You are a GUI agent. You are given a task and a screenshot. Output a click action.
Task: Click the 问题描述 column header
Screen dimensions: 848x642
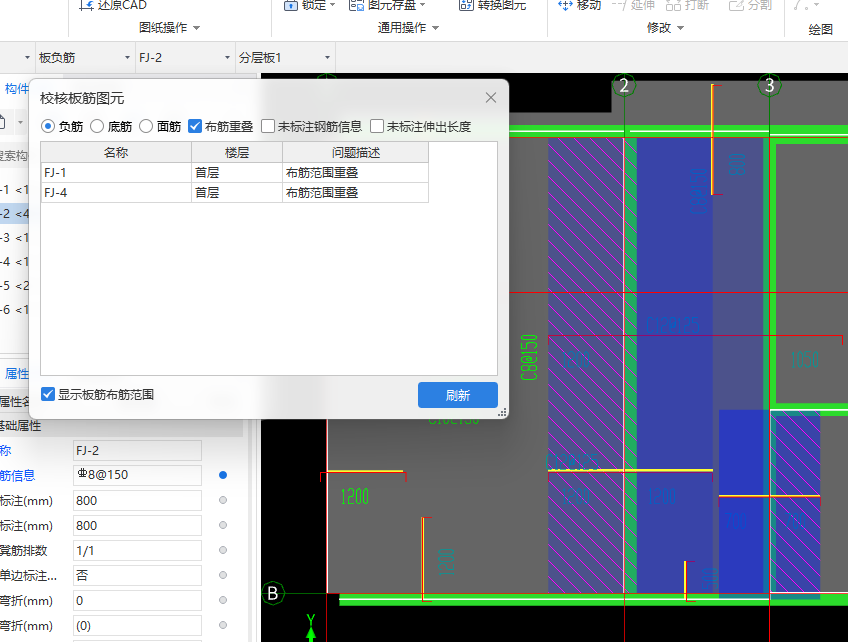pyautogui.click(x=355, y=153)
